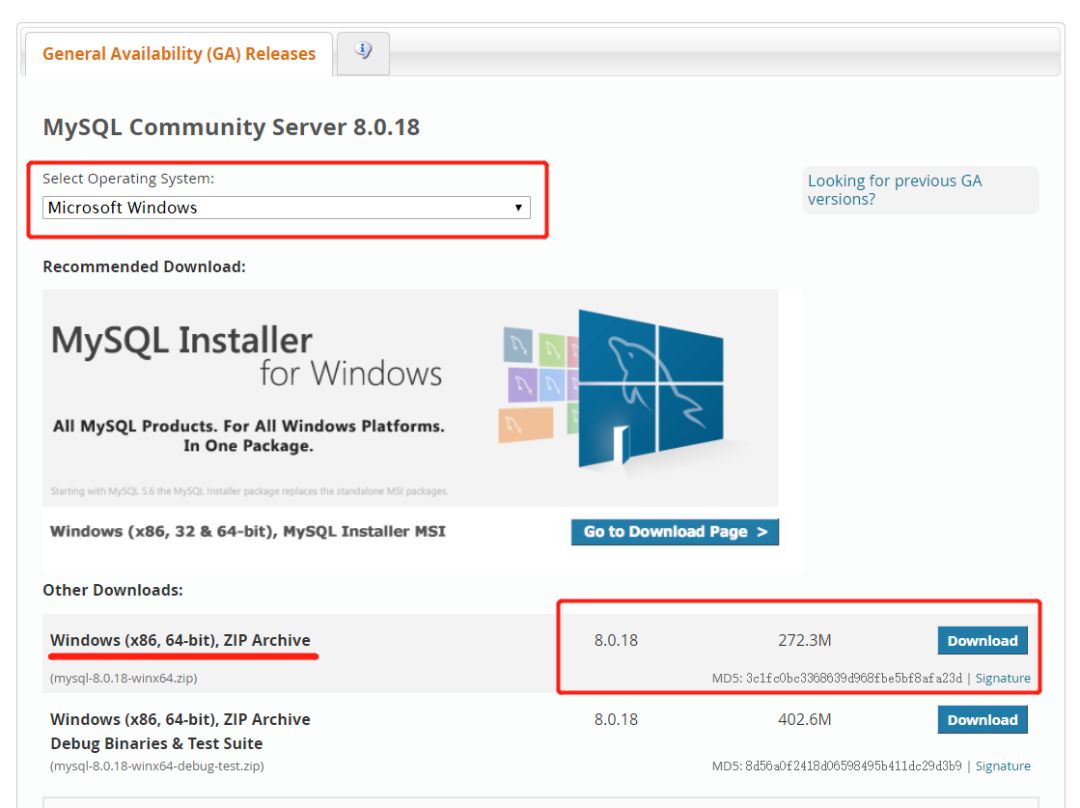Screen dimensions: 1080x808
Task: Follow the Looking for previous GA versions link
Action: [x=894, y=189]
